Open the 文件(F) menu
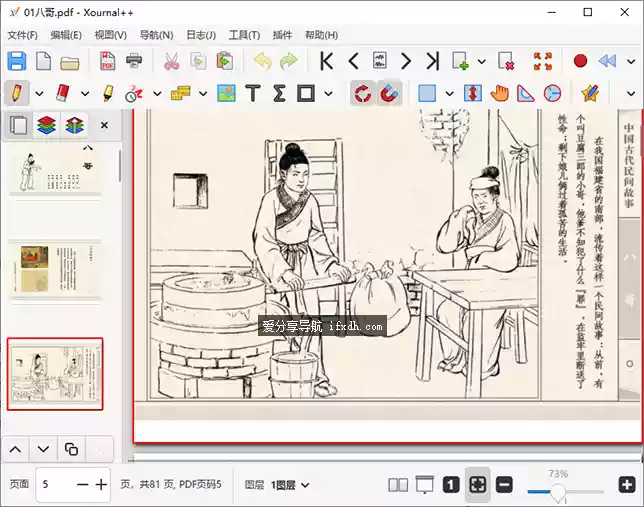The image size is (644, 507). [x=23, y=35]
